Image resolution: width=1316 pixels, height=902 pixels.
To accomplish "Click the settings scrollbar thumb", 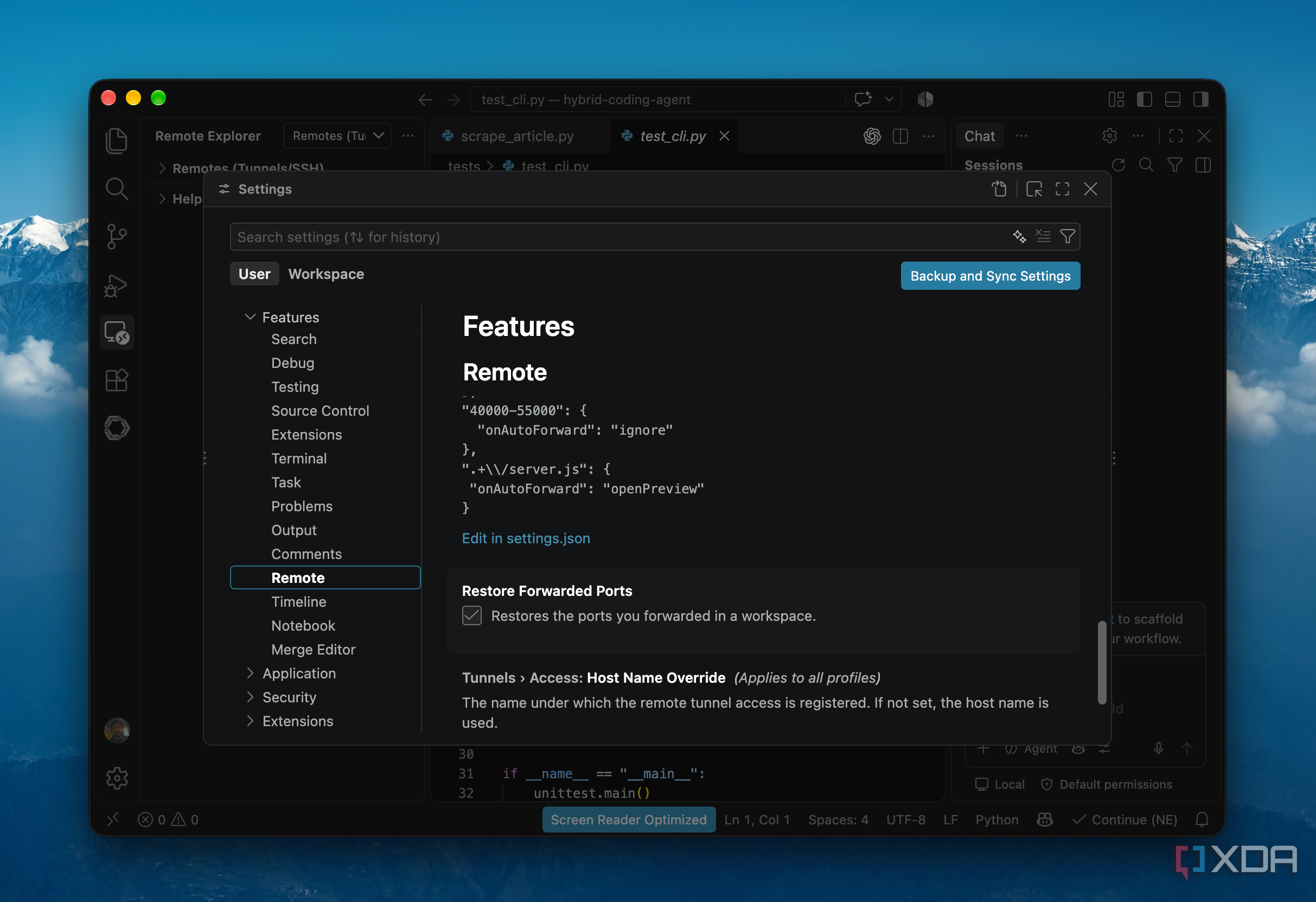I will [1102, 663].
